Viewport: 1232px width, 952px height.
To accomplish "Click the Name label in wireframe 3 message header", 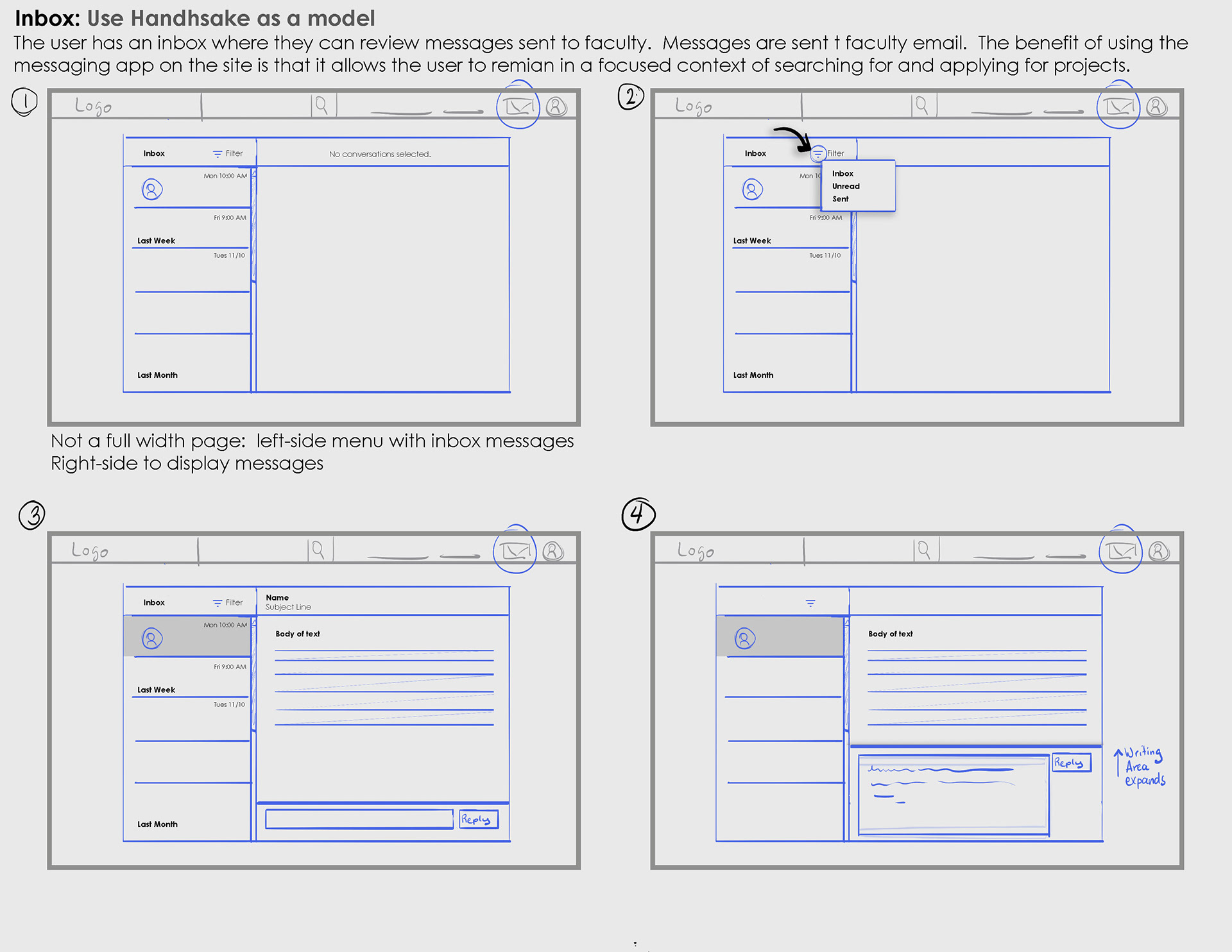I will [x=277, y=598].
